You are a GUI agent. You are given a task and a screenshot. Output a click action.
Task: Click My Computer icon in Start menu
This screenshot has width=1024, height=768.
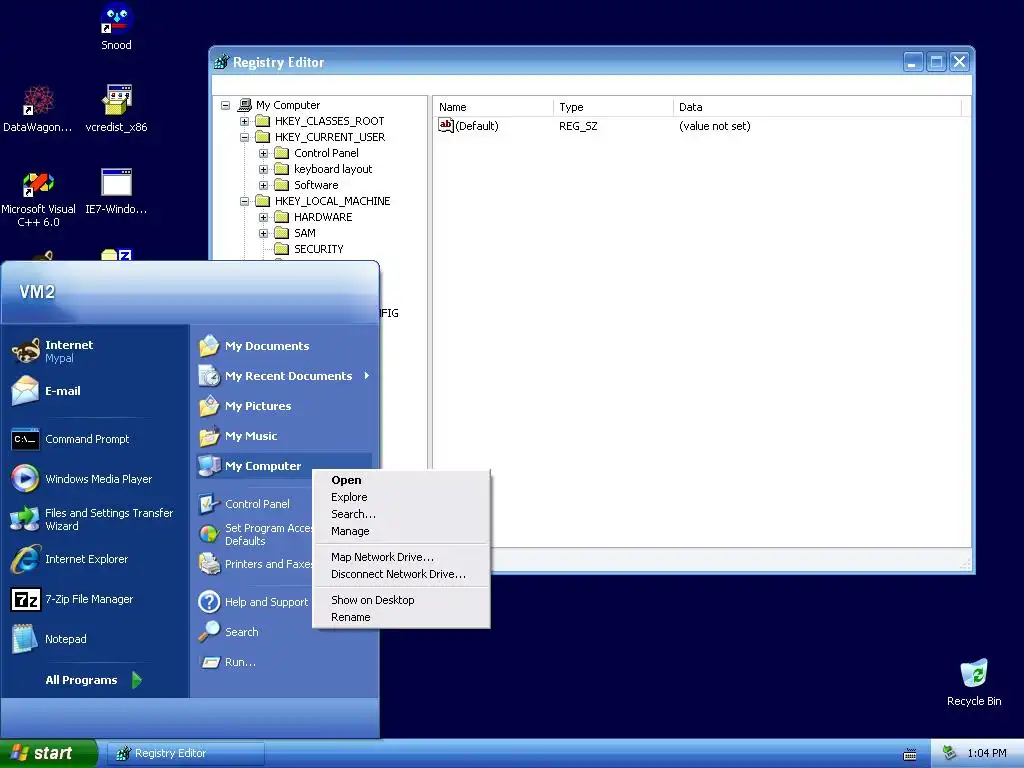pyautogui.click(x=209, y=466)
